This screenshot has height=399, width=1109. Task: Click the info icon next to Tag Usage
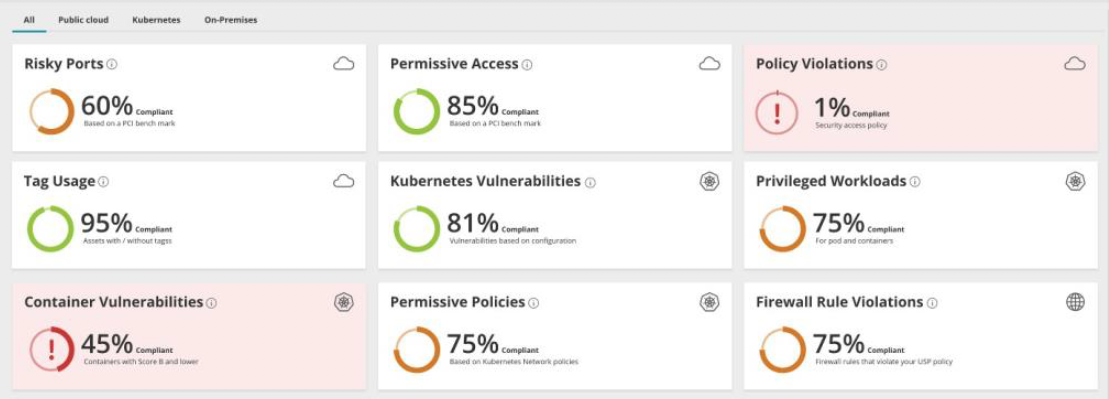103,182
